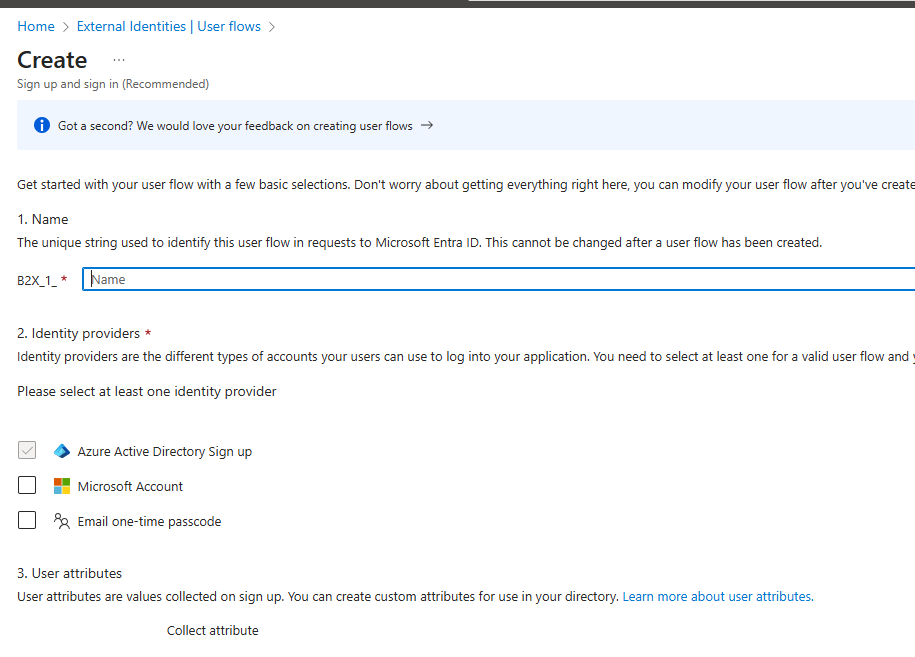The image size is (915, 657).
Task: Open the Learn more about user attributes link
Action: (716, 596)
